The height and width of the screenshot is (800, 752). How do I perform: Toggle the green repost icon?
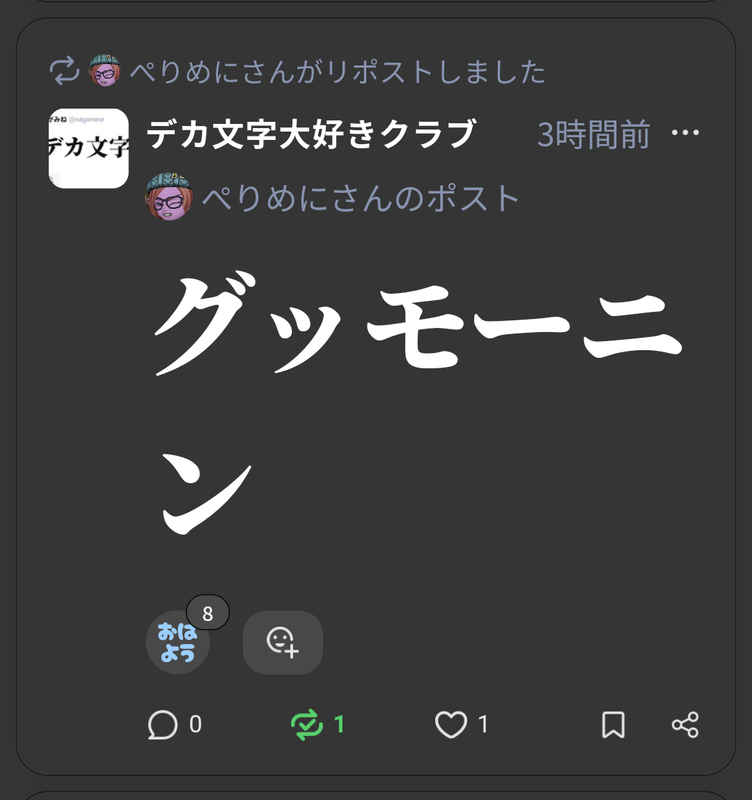point(307,724)
